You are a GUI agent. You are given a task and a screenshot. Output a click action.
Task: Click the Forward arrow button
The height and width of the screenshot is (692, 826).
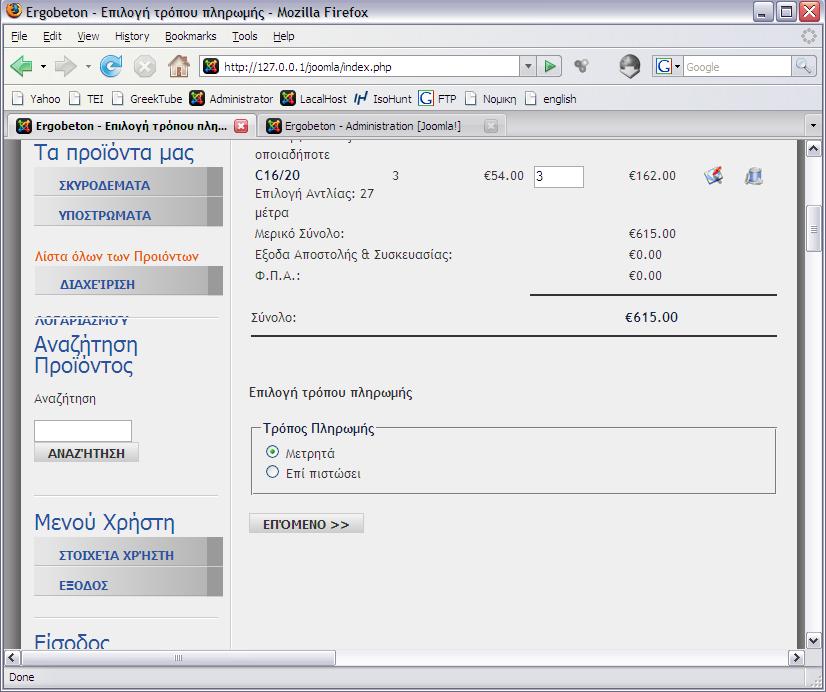pos(66,67)
